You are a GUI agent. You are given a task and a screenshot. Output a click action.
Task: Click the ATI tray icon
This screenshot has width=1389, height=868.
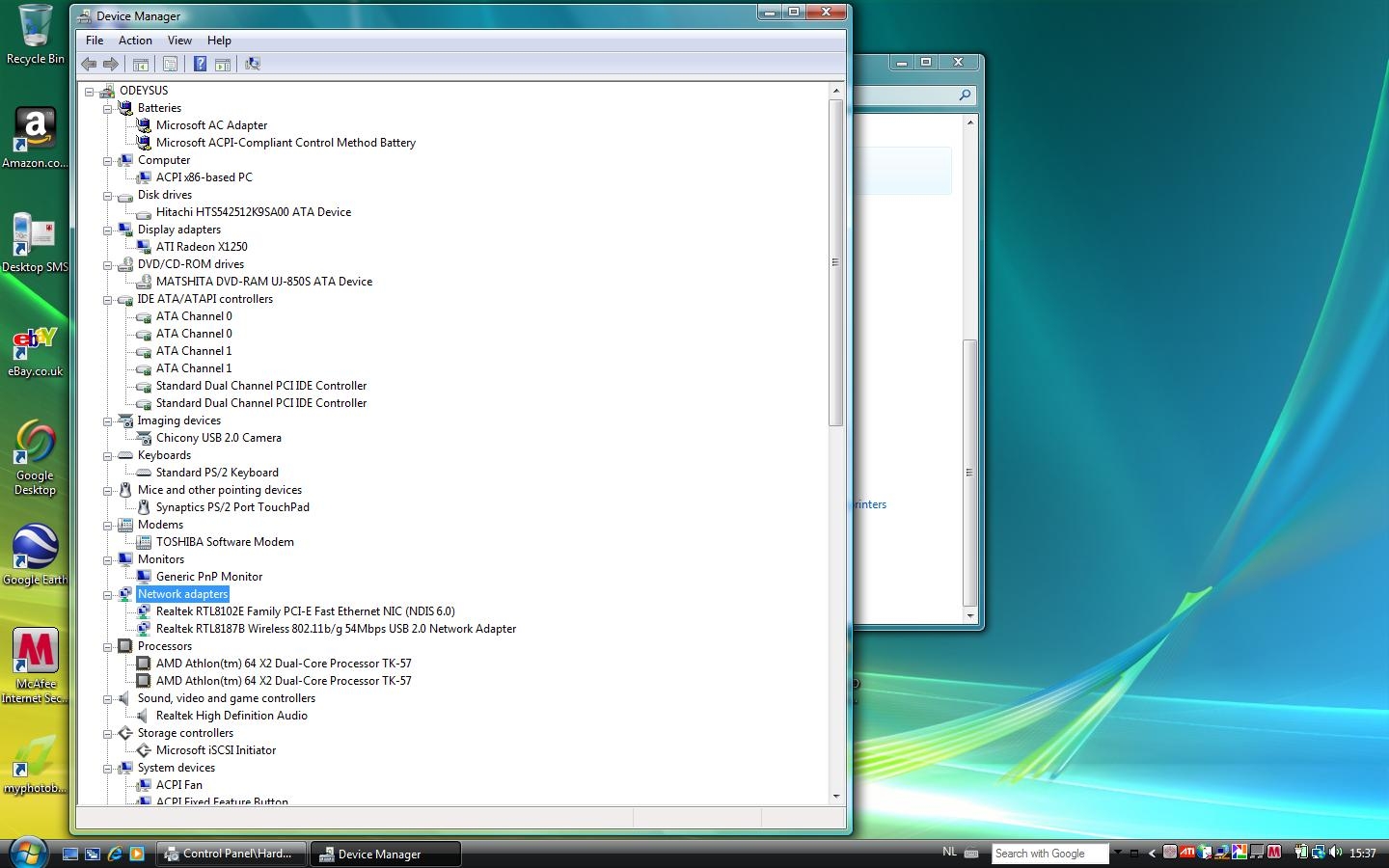point(1186,852)
